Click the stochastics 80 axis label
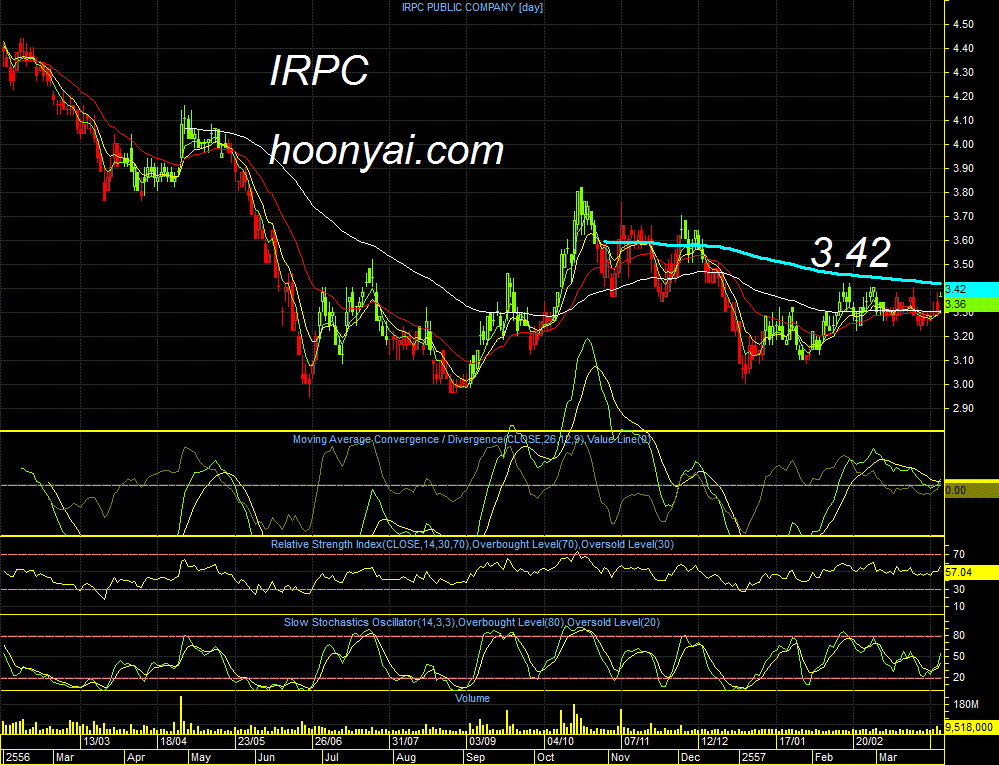Viewport: 999px width, 765px height. 958,636
